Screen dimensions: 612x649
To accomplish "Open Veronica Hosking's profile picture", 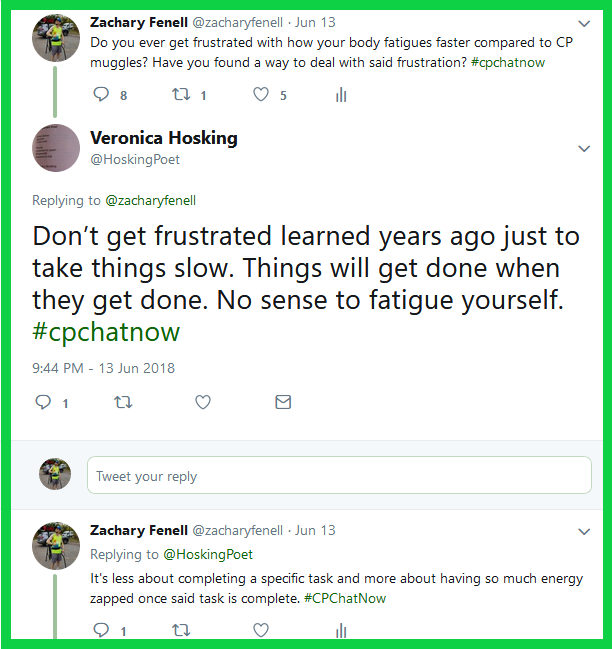I will click(x=56, y=148).
